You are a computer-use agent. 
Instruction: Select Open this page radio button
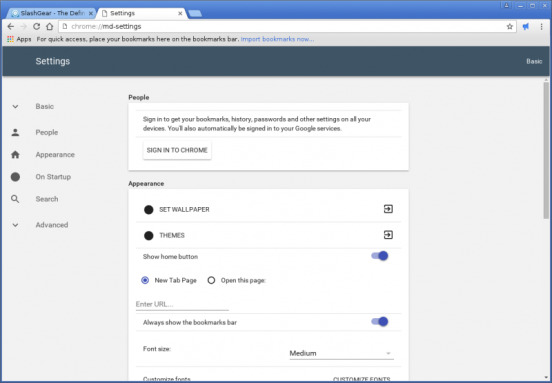click(x=211, y=281)
